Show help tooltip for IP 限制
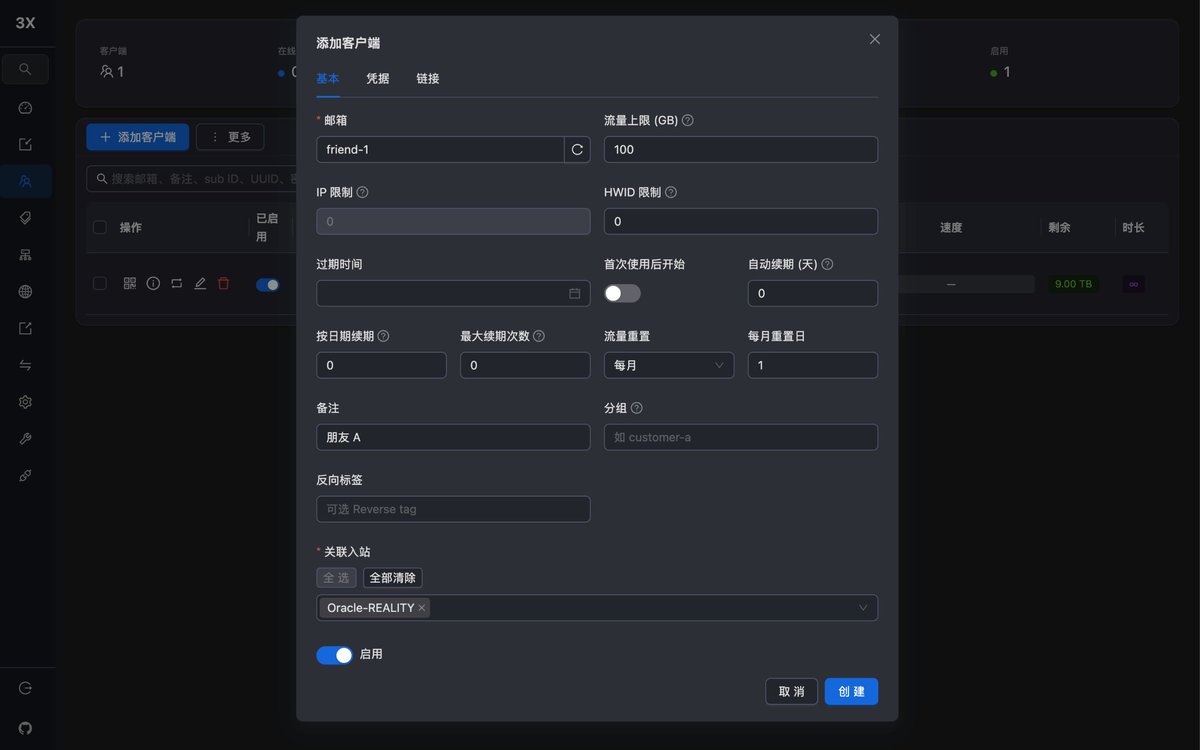 (x=363, y=192)
